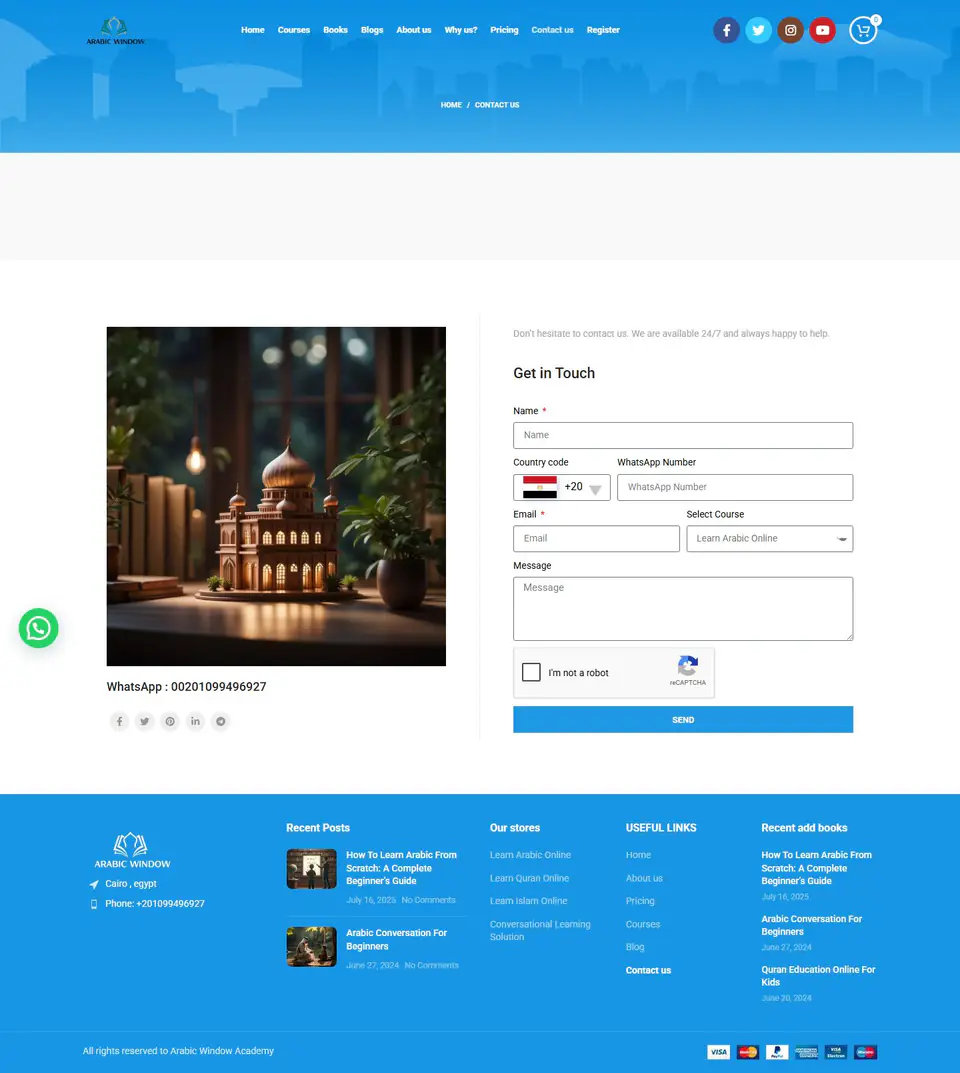Open Recent Posts How To Learn Arabic article

click(401, 868)
